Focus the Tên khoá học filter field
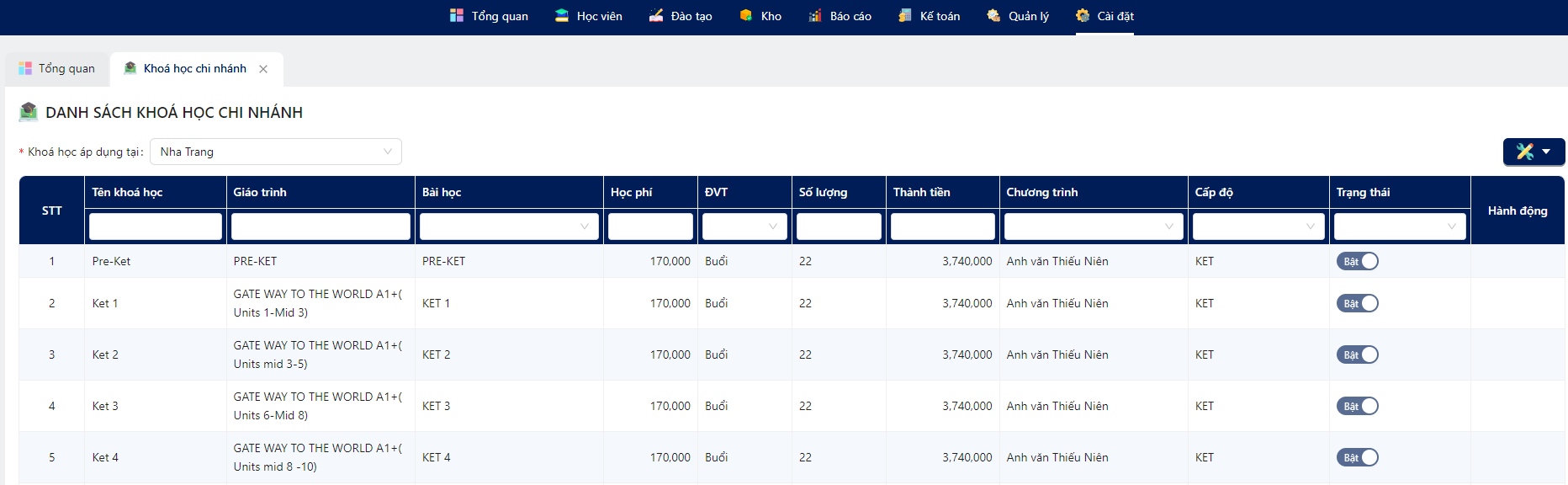Viewport: 1568px width, 485px height. pos(156,226)
